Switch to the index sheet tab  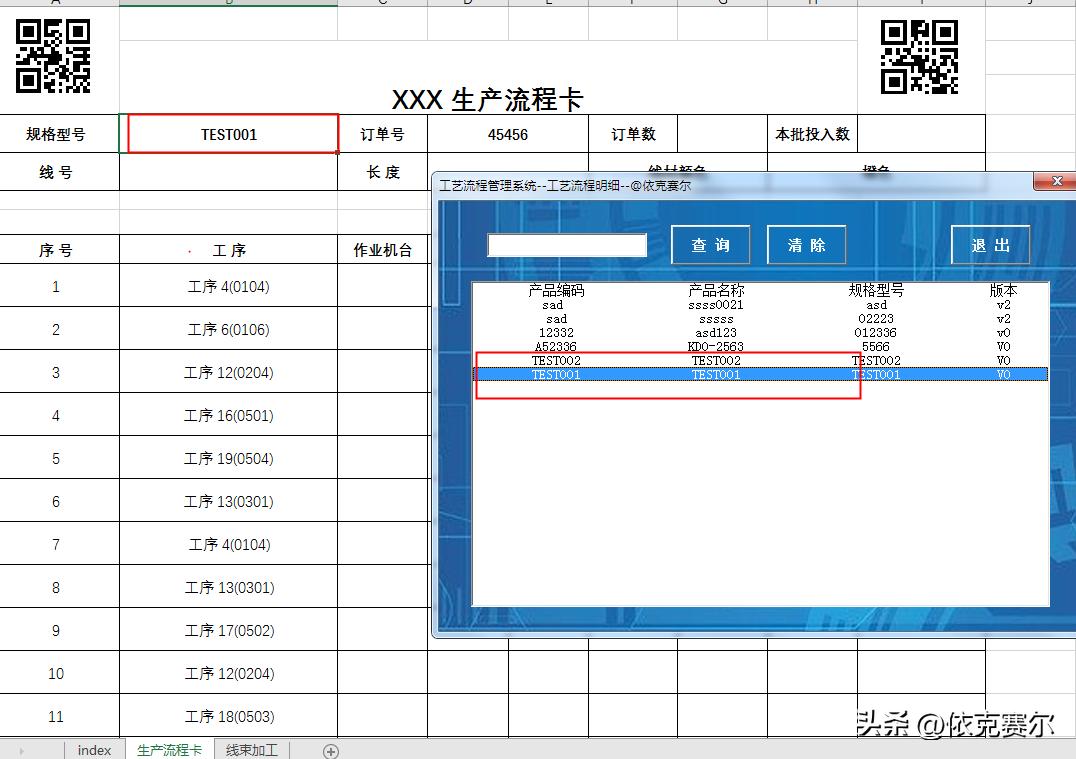(93, 749)
